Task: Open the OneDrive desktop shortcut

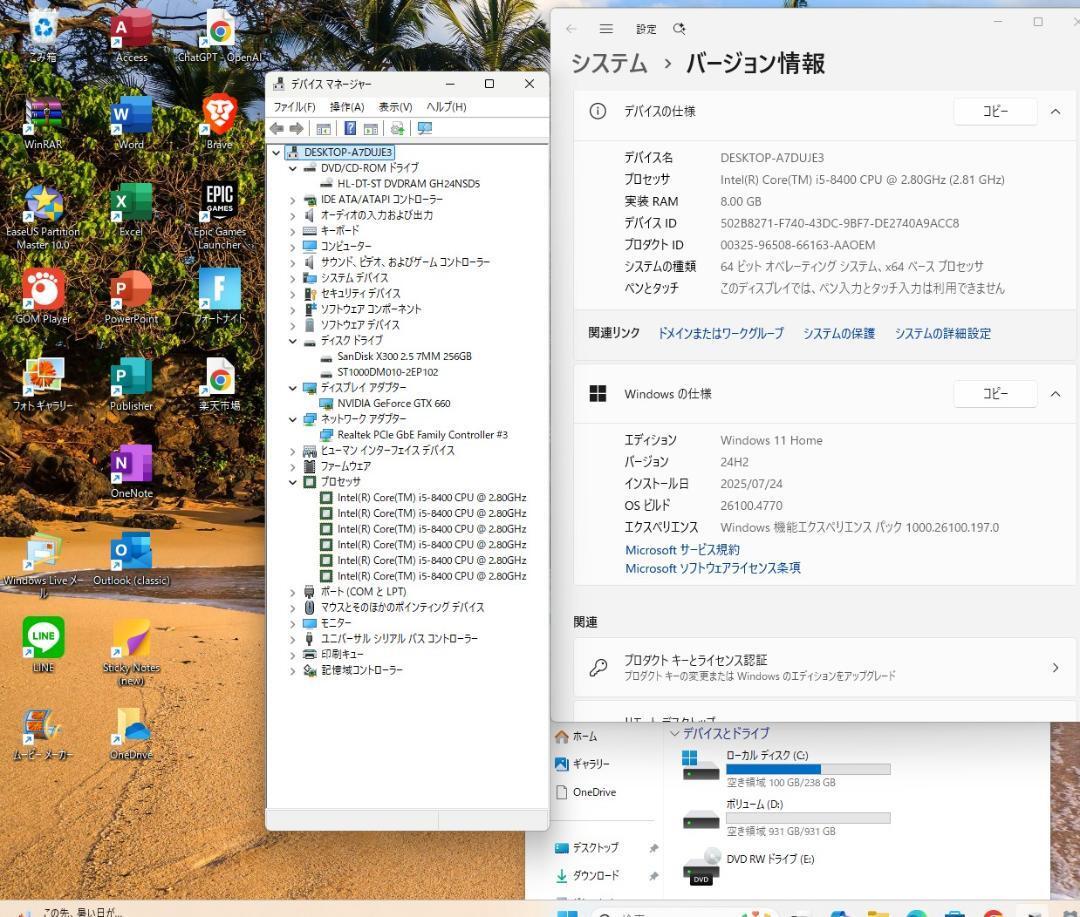Action: point(131,734)
